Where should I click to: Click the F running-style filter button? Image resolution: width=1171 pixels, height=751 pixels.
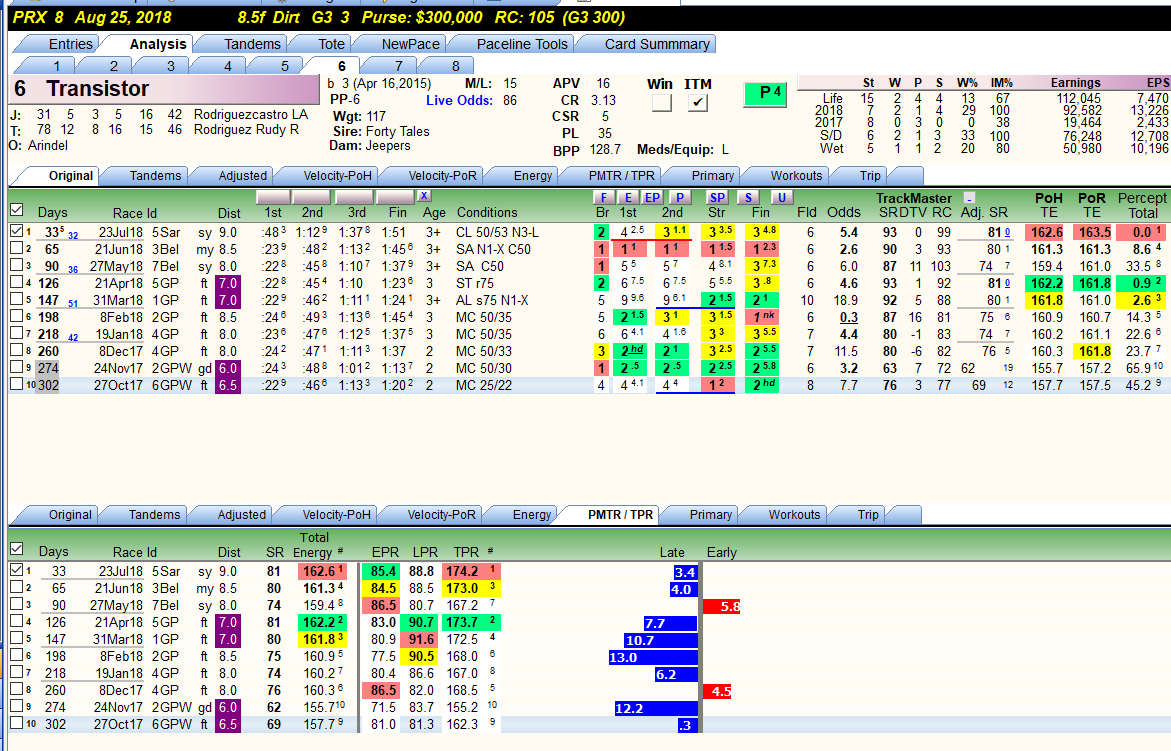click(x=603, y=197)
